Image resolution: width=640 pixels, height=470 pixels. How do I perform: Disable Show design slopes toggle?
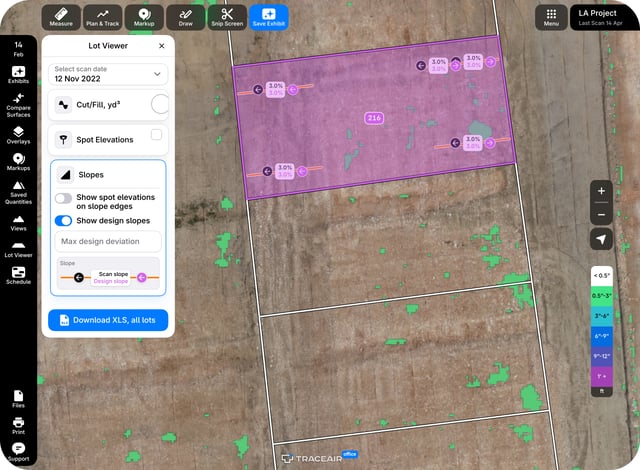(x=63, y=221)
